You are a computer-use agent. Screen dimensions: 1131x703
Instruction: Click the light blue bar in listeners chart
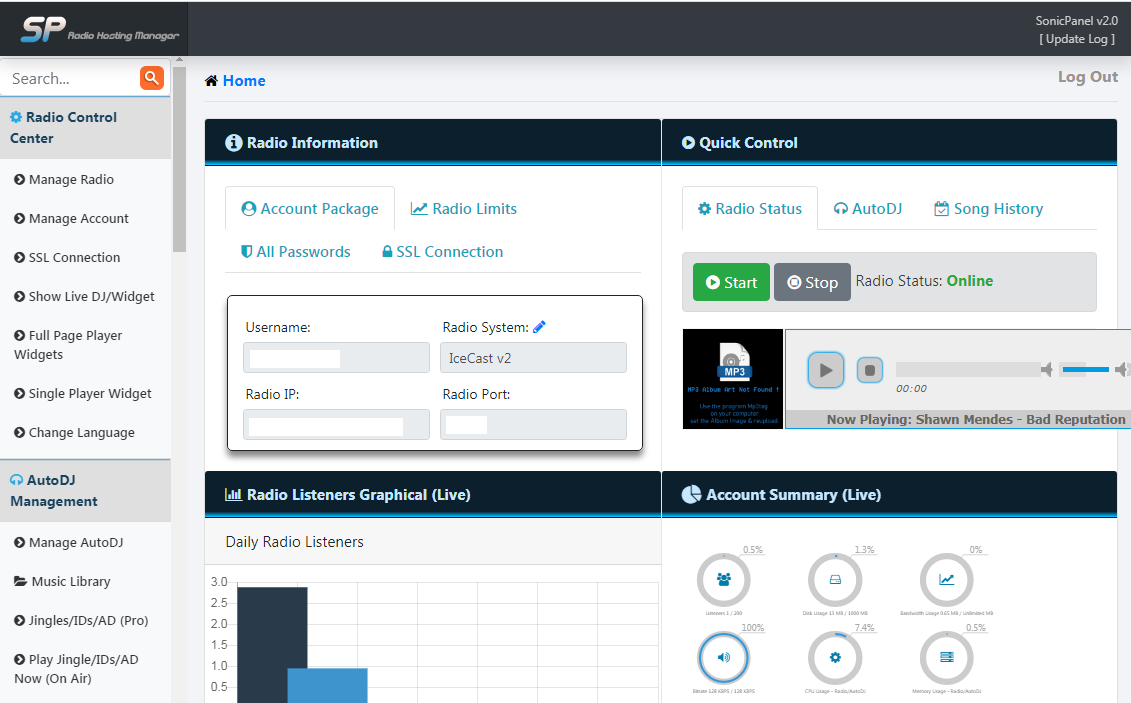pos(327,685)
